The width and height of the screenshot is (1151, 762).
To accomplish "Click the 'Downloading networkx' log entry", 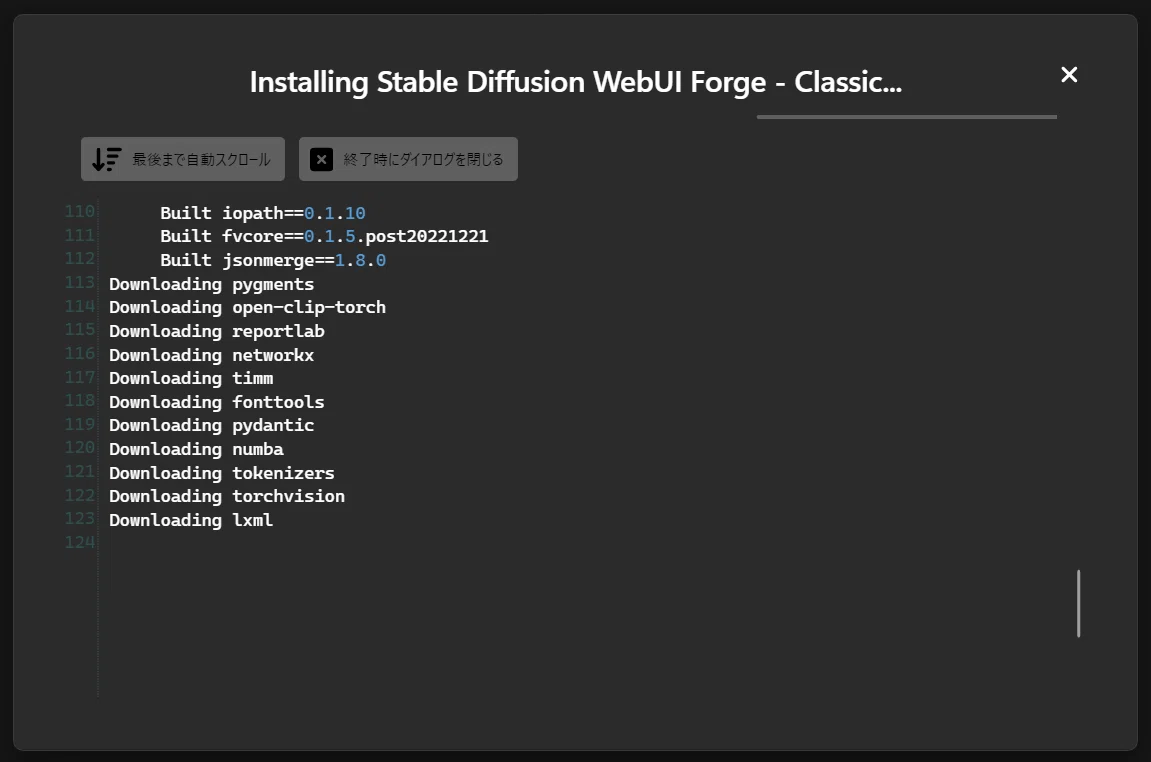I will [x=211, y=355].
